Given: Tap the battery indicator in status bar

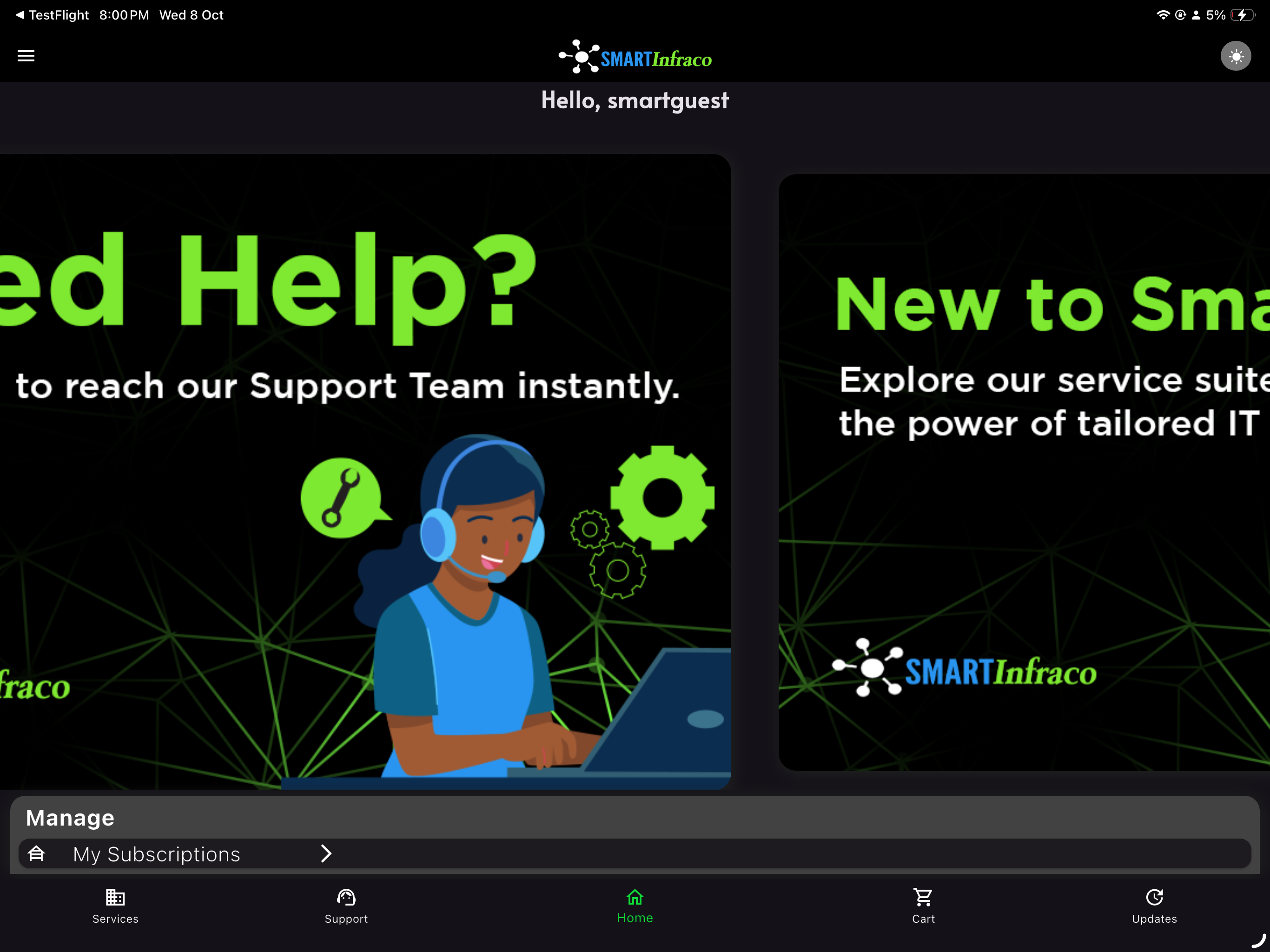Looking at the screenshot, I should (x=1243, y=15).
